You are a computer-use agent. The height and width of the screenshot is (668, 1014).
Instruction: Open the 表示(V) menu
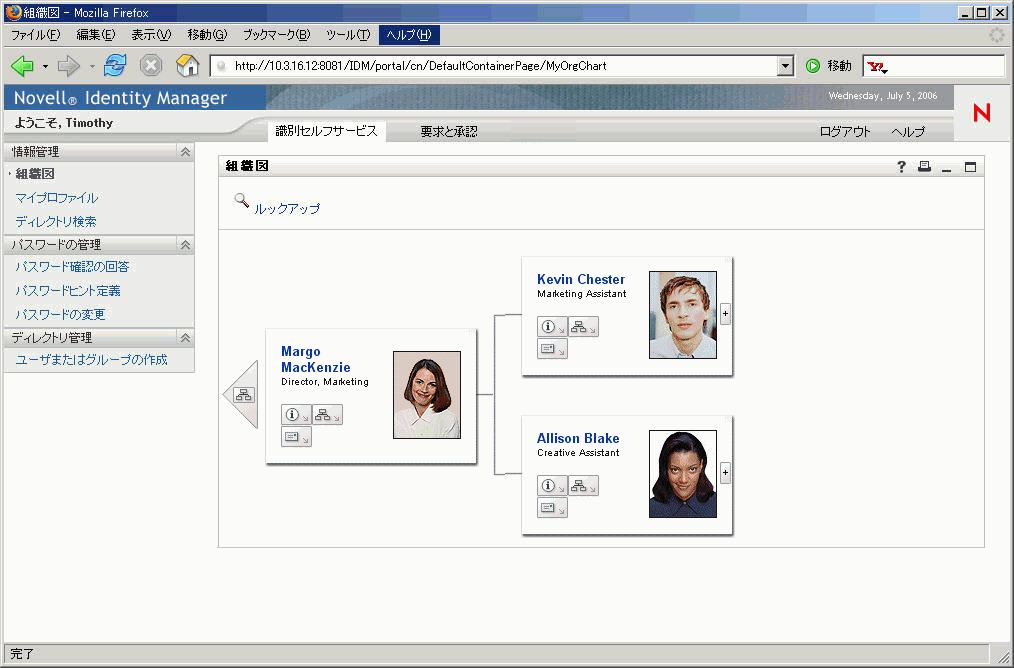point(151,35)
